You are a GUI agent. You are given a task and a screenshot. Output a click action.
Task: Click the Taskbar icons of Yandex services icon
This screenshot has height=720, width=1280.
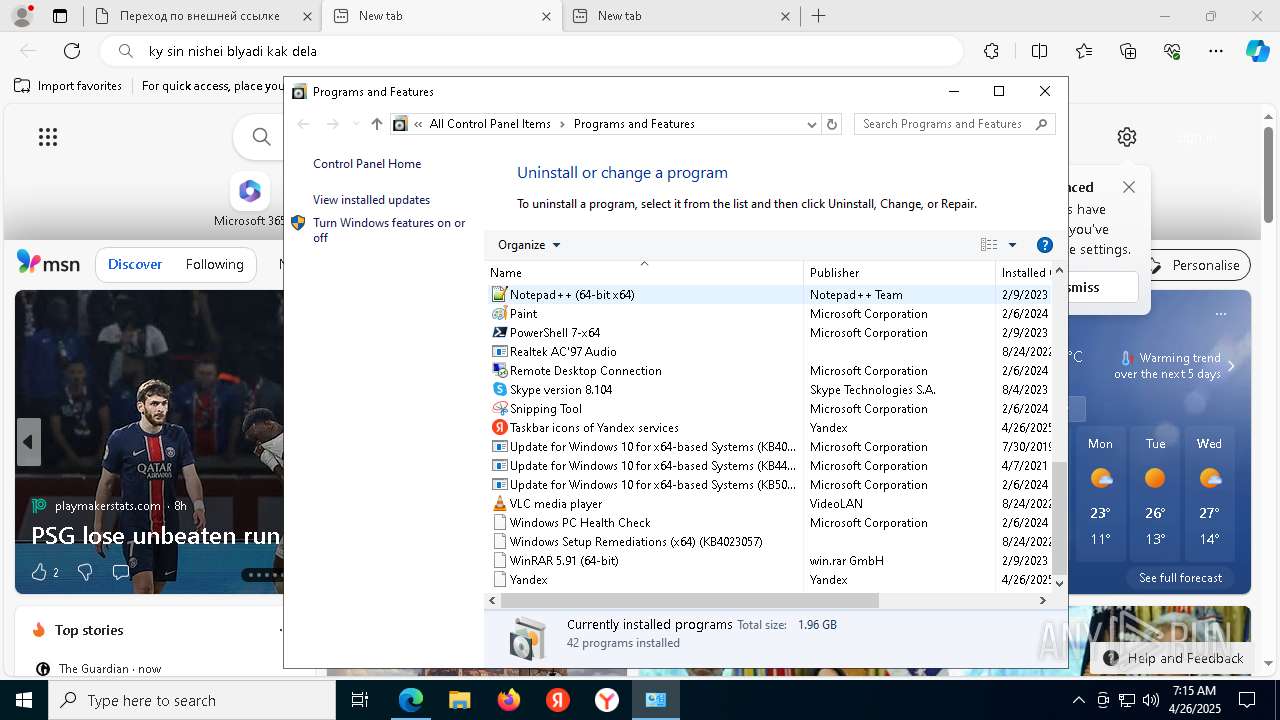(500, 427)
